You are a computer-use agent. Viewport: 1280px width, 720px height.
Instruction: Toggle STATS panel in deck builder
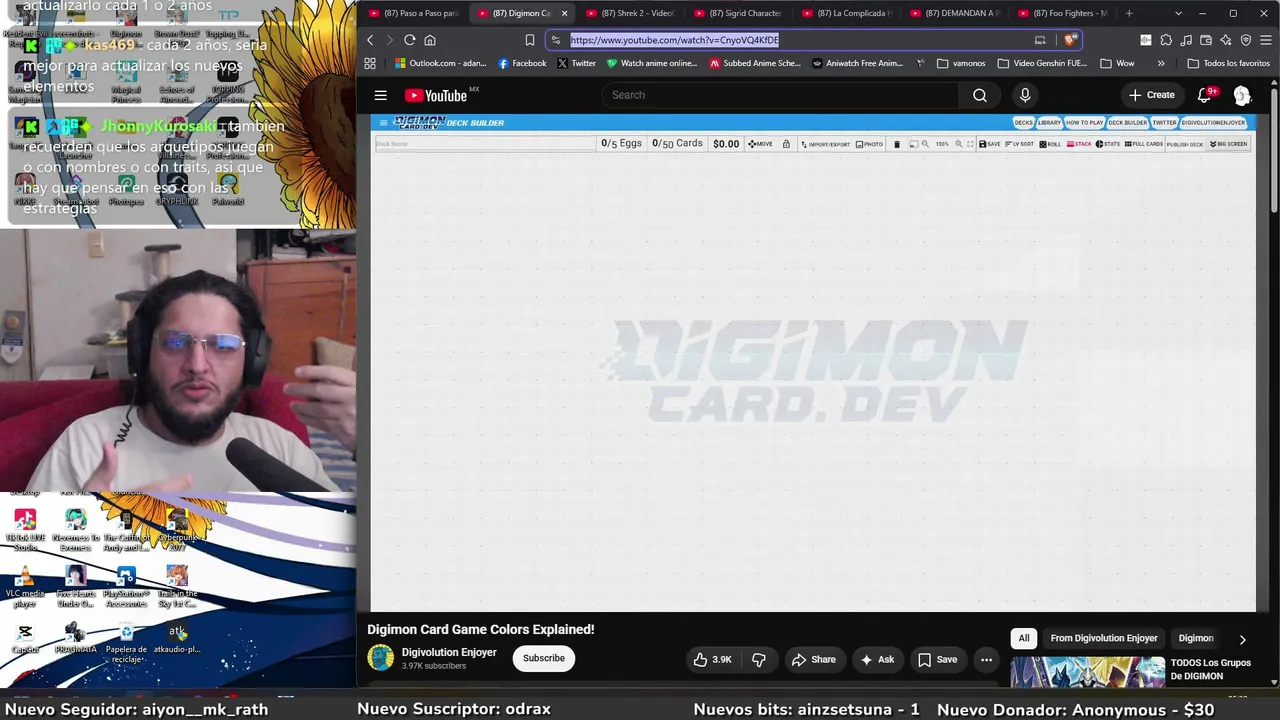click(1108, 144)
